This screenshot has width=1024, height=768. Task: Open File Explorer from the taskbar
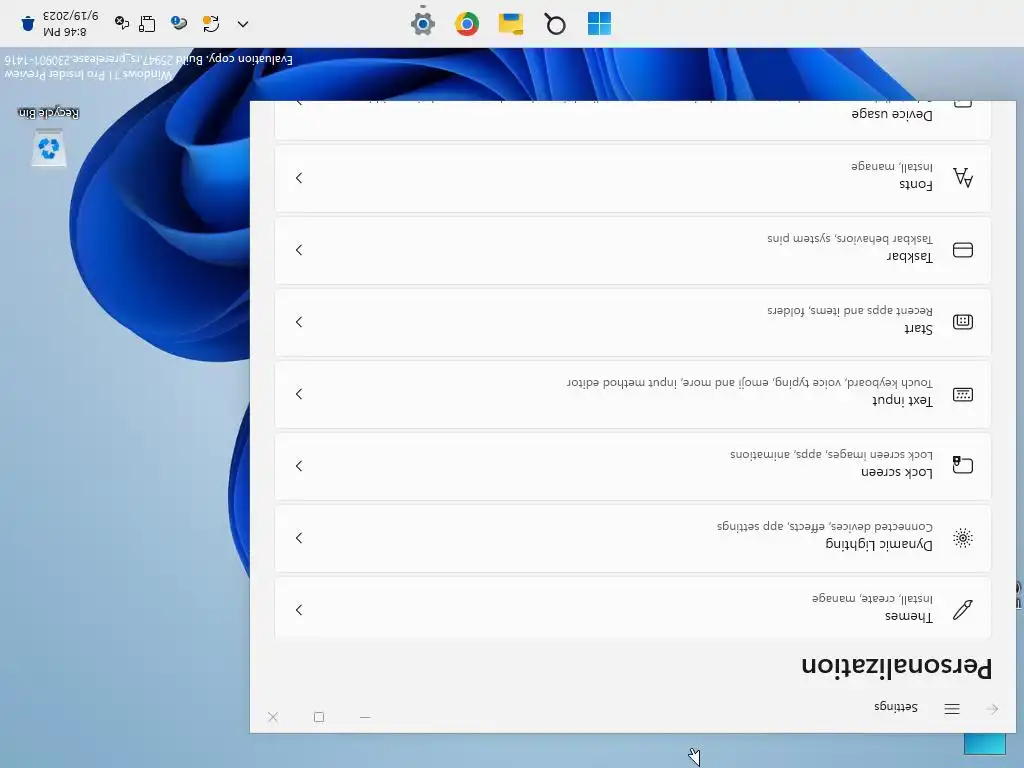point(511,24)
